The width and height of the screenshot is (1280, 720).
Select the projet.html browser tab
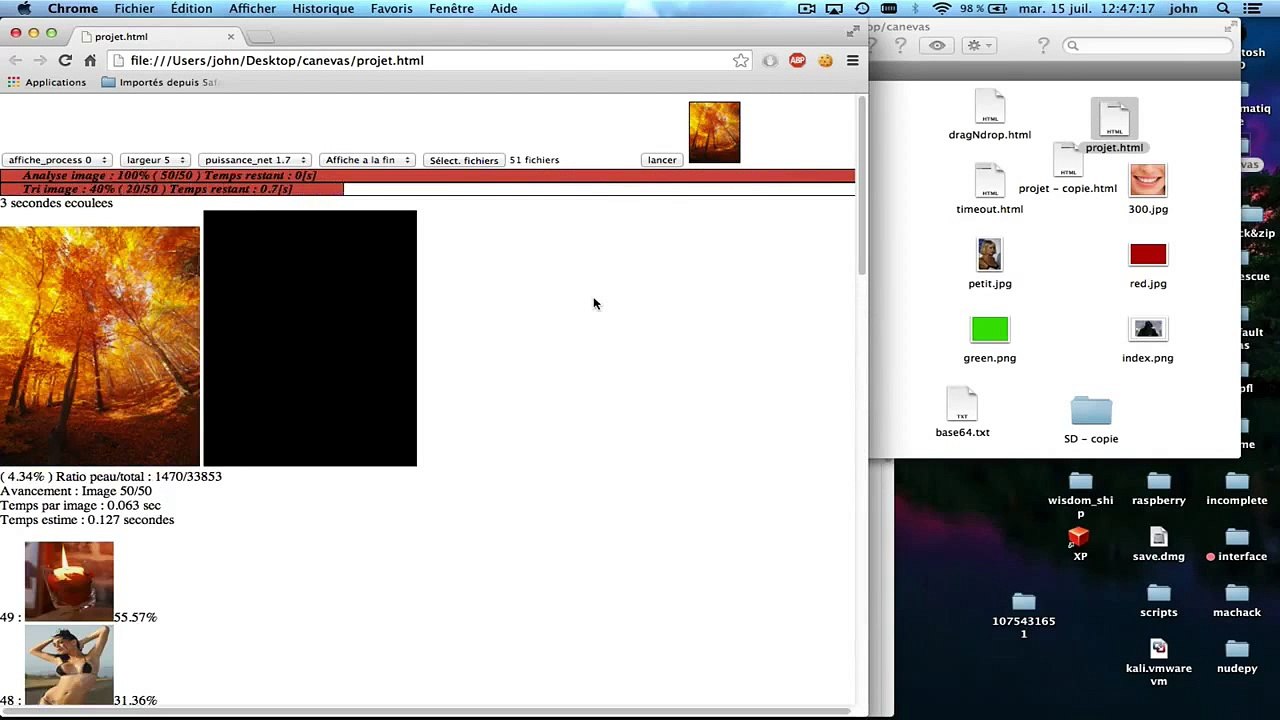(155, 37)
